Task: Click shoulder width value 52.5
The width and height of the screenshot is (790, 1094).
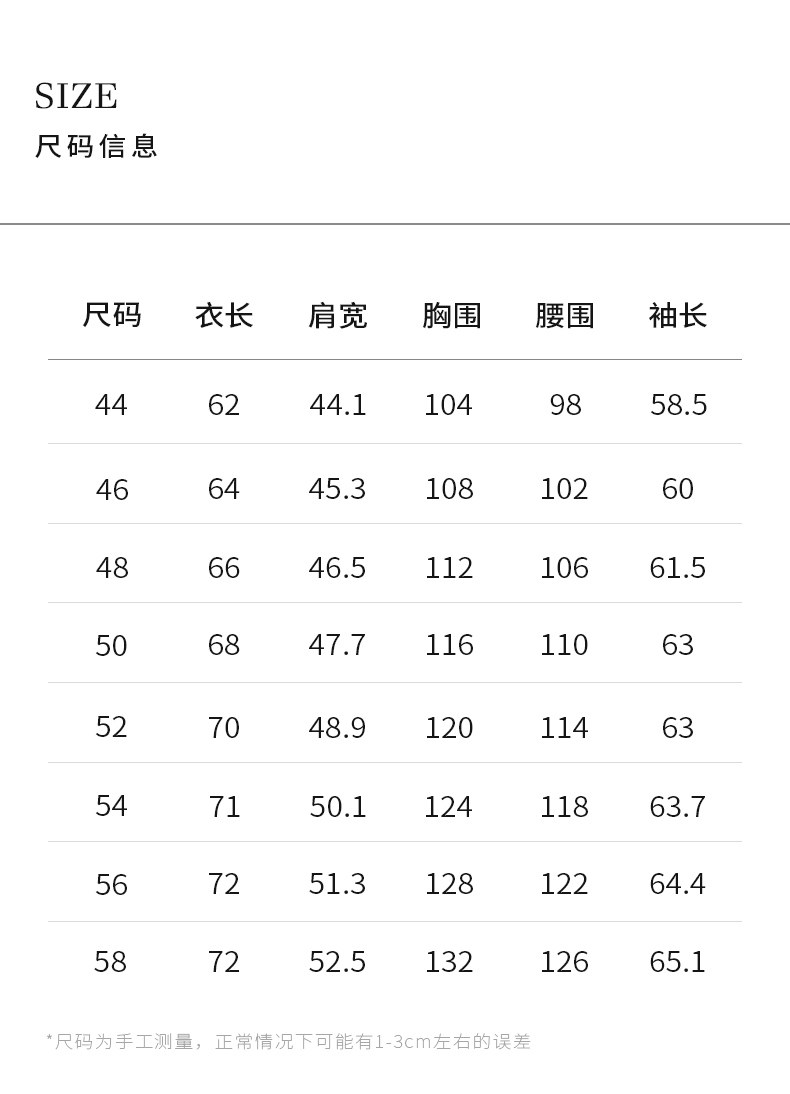Action: 337,962
